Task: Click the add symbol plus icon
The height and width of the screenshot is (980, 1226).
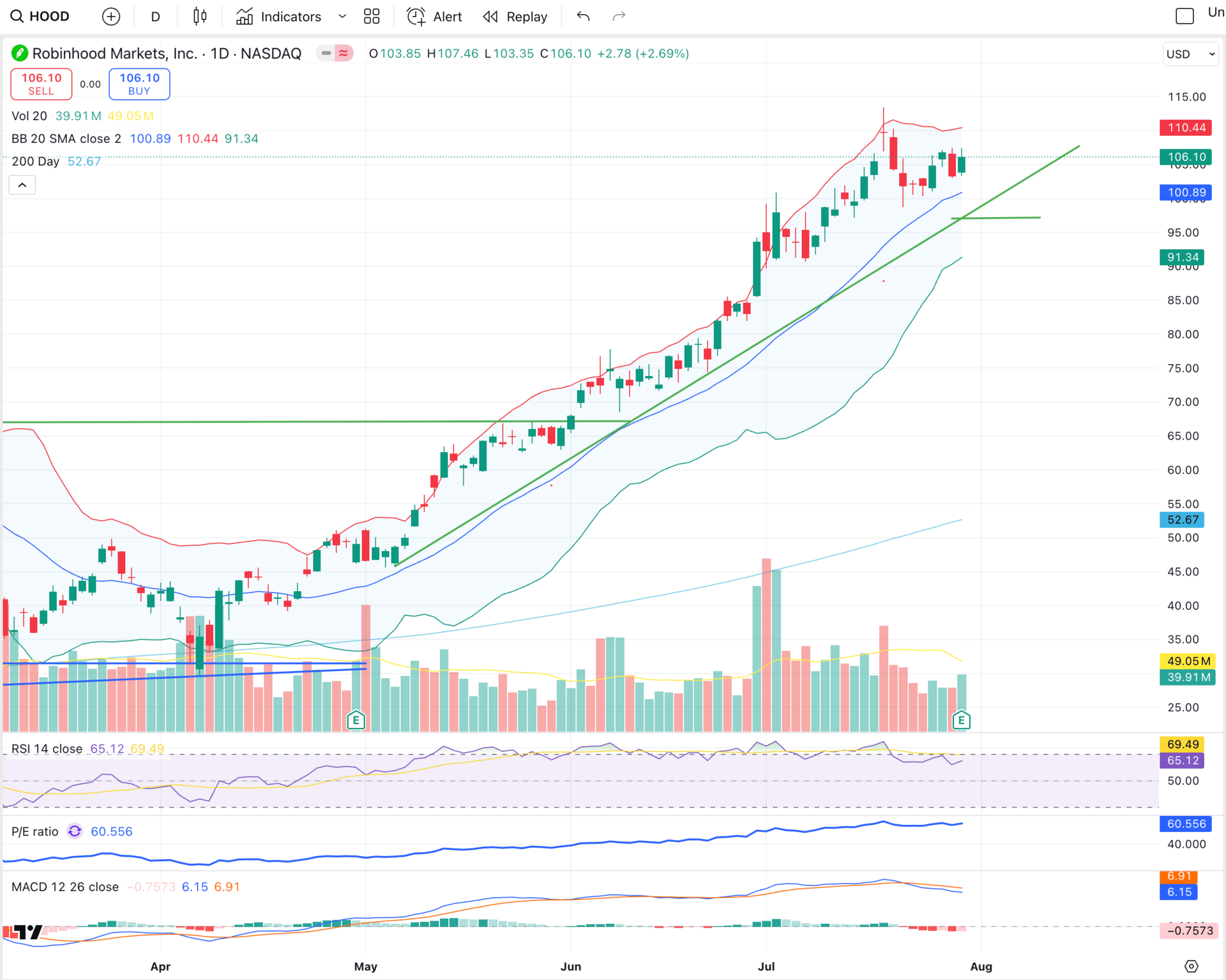Action: point(111,17)
